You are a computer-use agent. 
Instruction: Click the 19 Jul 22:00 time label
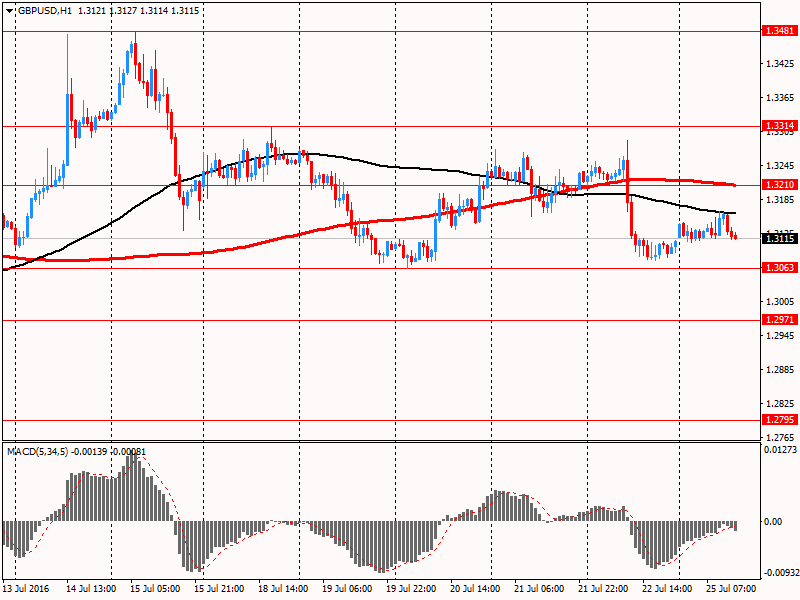pos(411,589)
